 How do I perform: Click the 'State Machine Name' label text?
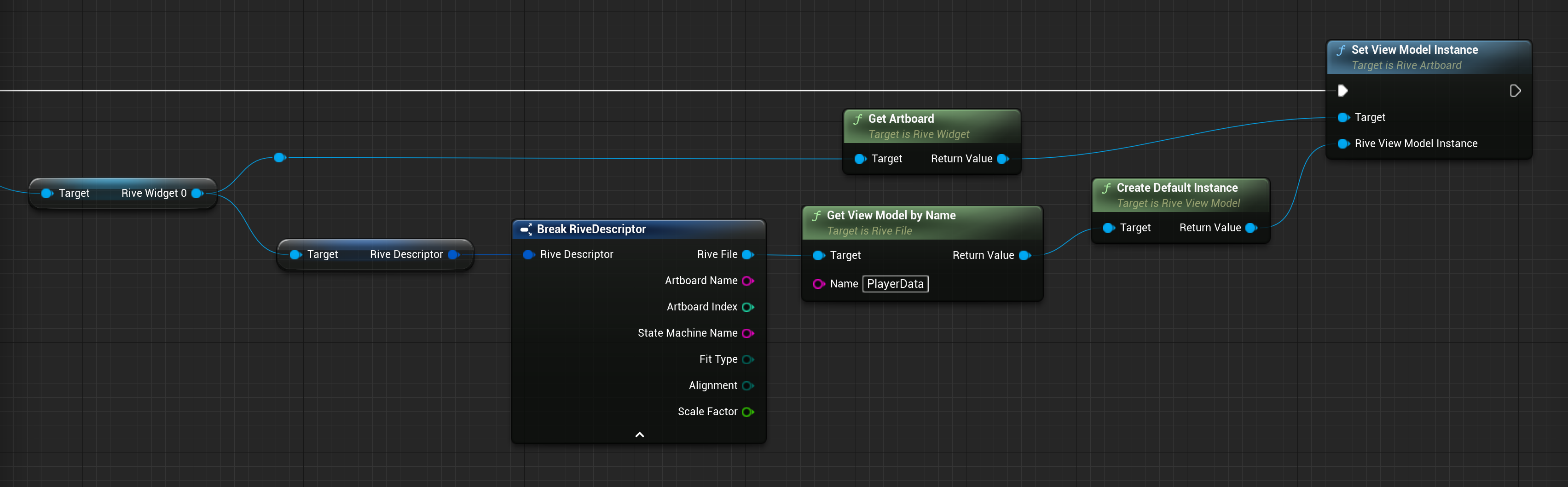click(x=687, y=333)
